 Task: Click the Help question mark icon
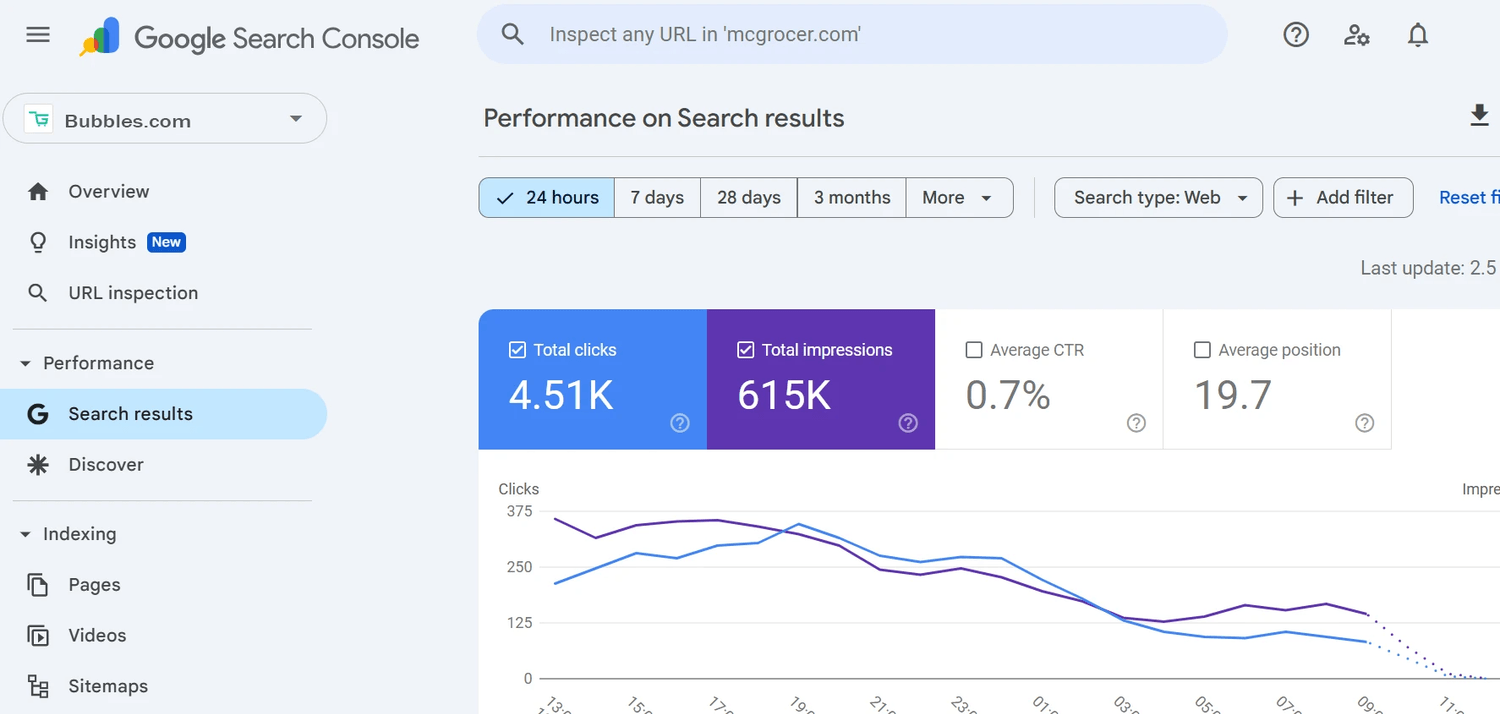[x=1296, y=35]
